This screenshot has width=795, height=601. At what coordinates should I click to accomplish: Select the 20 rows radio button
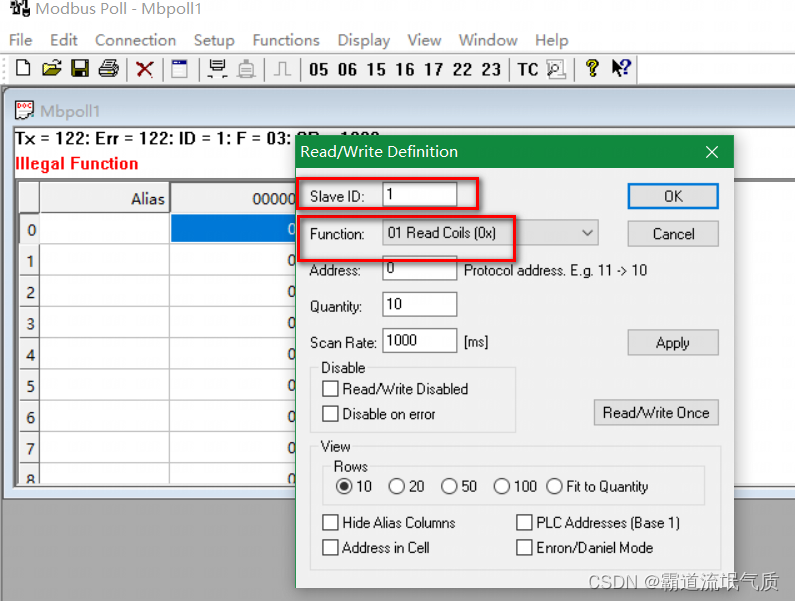coord(396,486)
